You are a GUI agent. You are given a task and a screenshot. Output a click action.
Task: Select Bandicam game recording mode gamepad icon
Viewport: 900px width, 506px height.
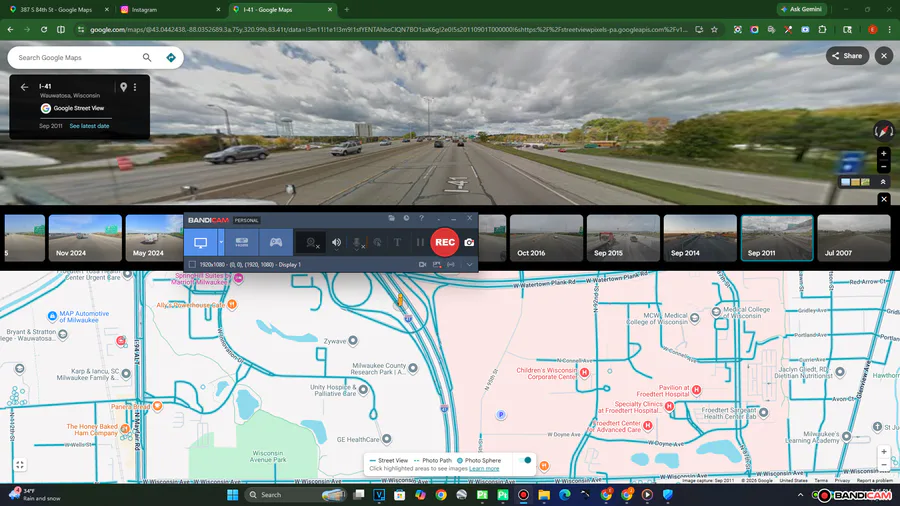(x=276, y=243)
